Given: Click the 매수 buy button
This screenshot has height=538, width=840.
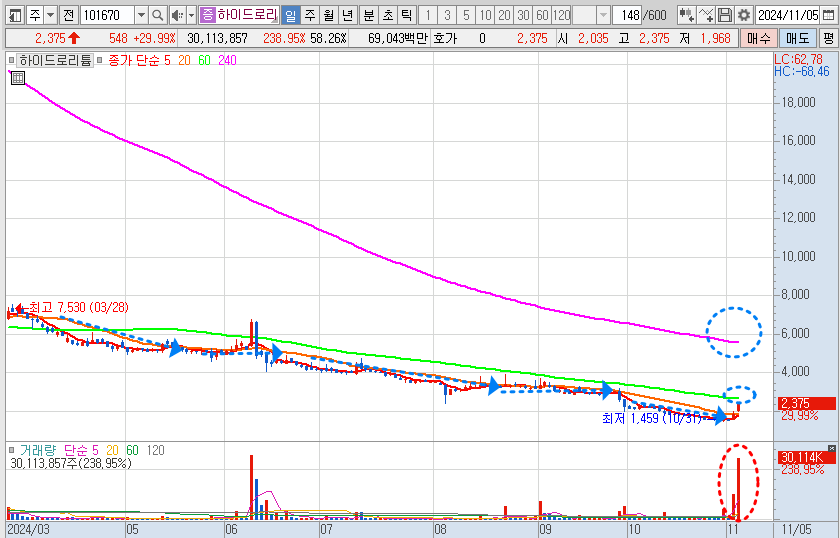Looking at the screenshot, I should pos(759,38).
